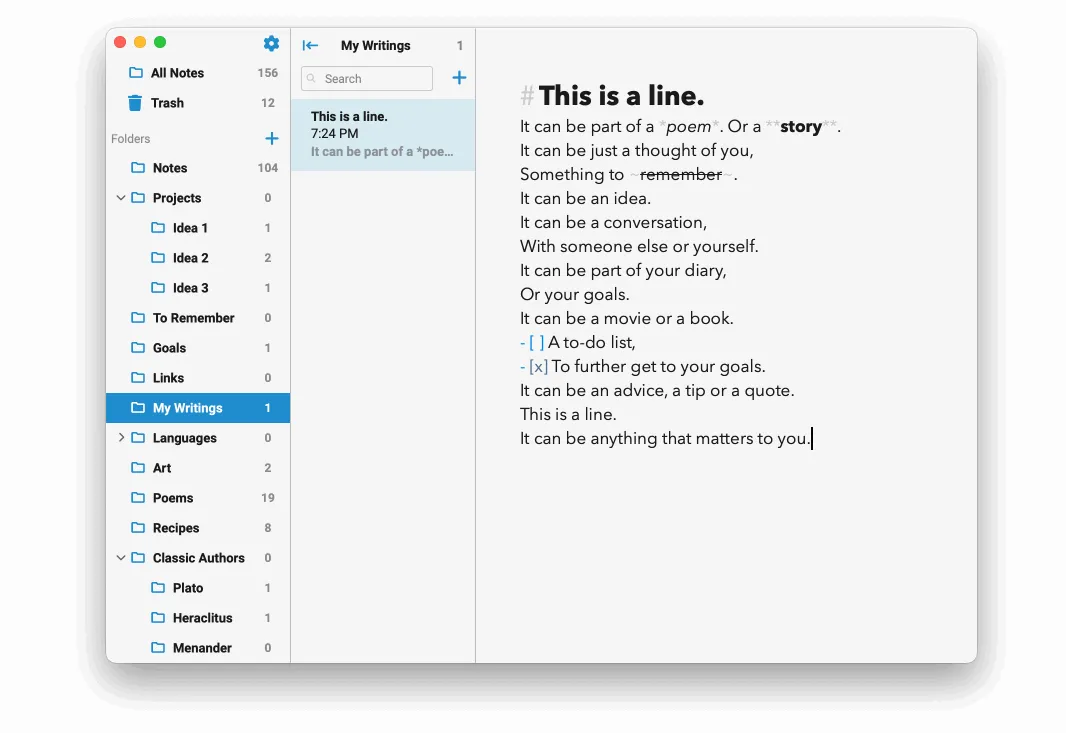
Task: Select the note titled 'This is a line.'
Action: tap(383, 135)
